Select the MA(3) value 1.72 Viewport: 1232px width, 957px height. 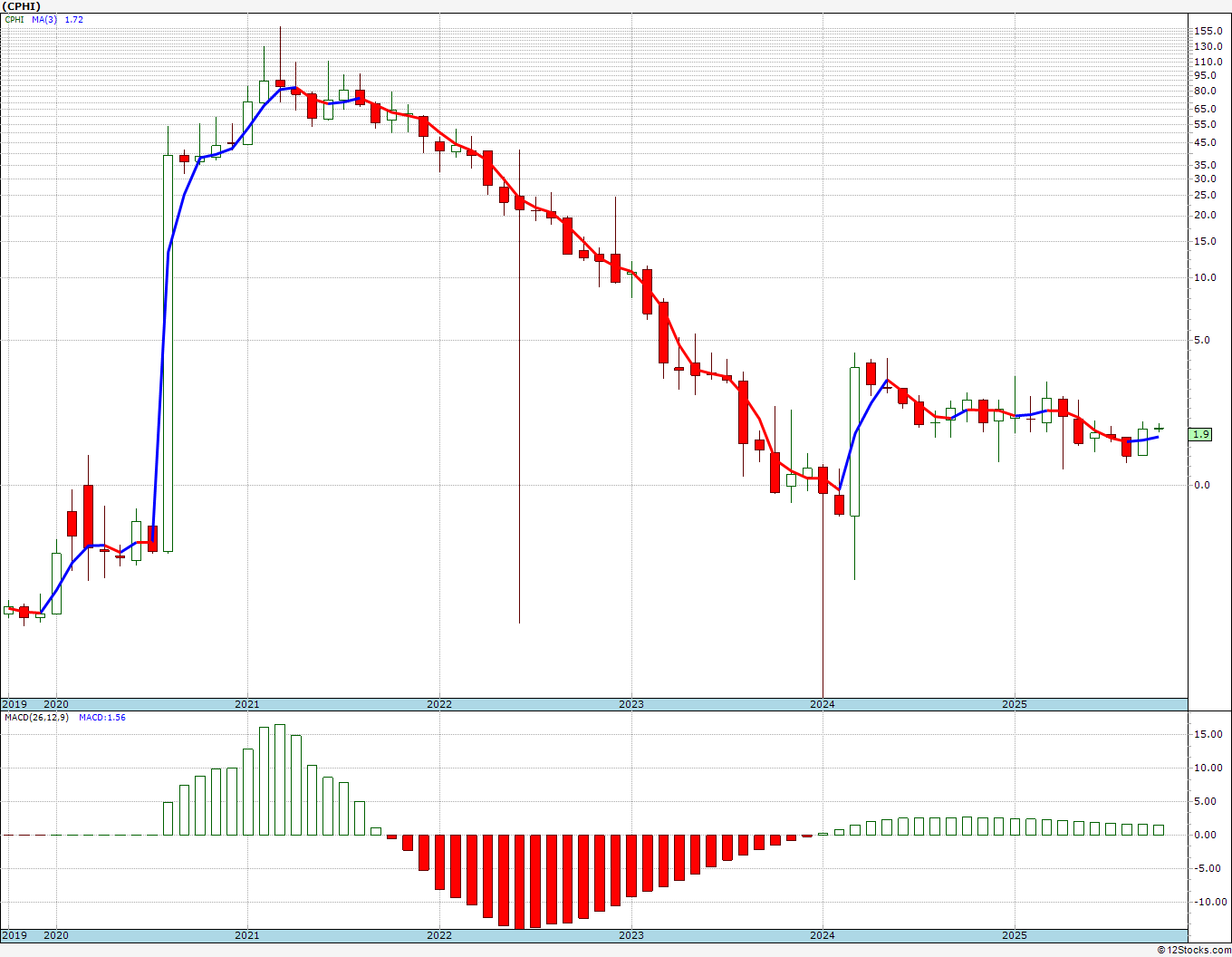click(x=73, y=19)
